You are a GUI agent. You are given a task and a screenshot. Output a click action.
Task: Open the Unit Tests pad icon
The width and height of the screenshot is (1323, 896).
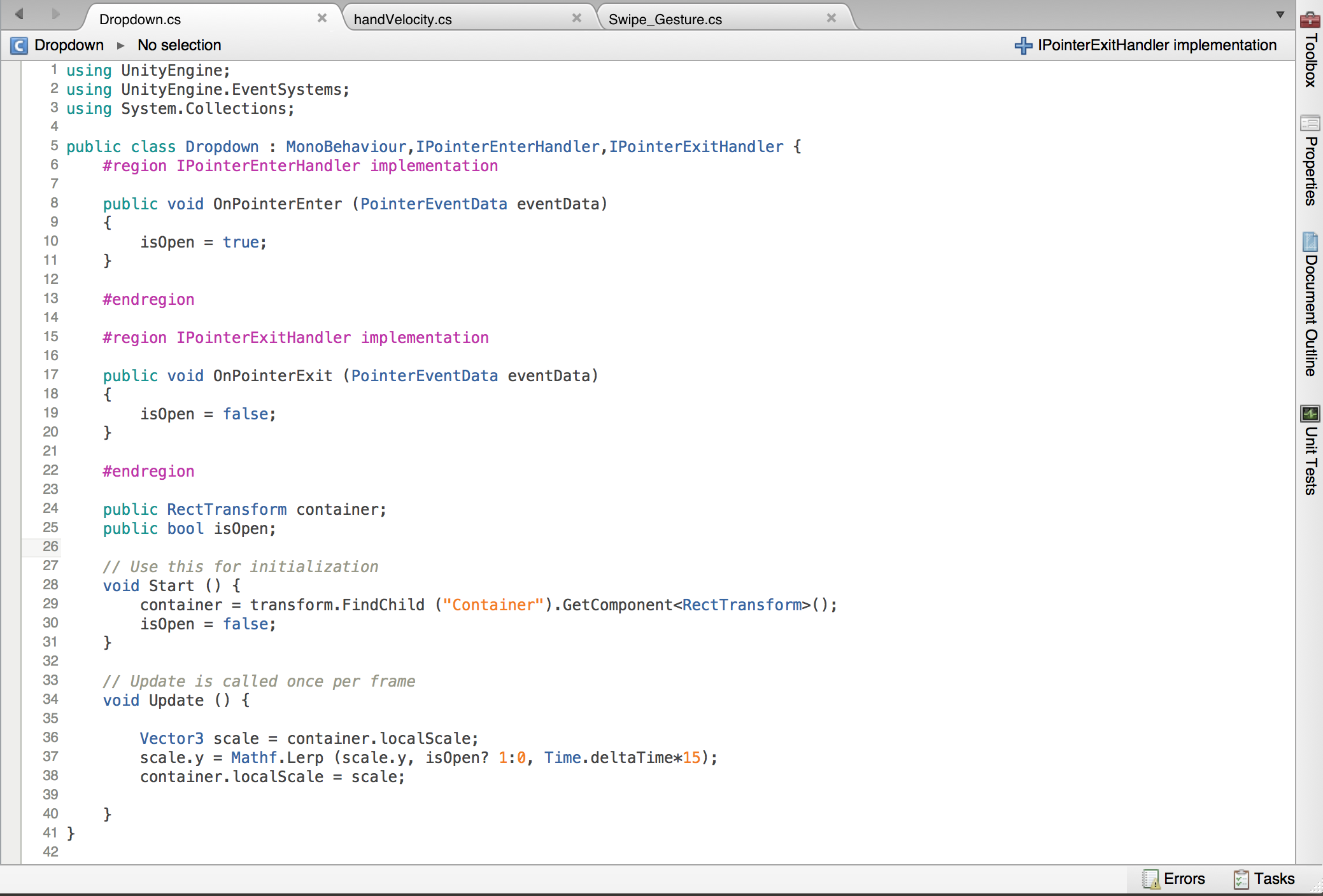pos(1310,414)
